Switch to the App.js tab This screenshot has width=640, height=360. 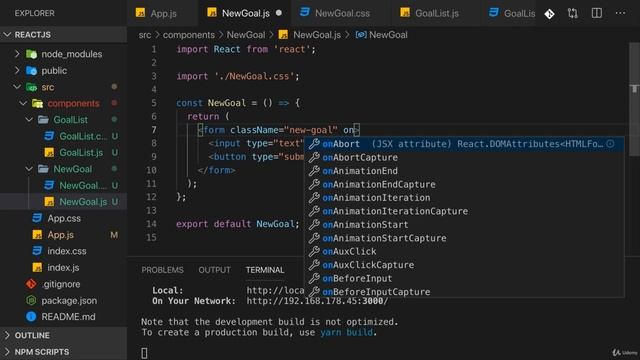click(x=162, y=13)
